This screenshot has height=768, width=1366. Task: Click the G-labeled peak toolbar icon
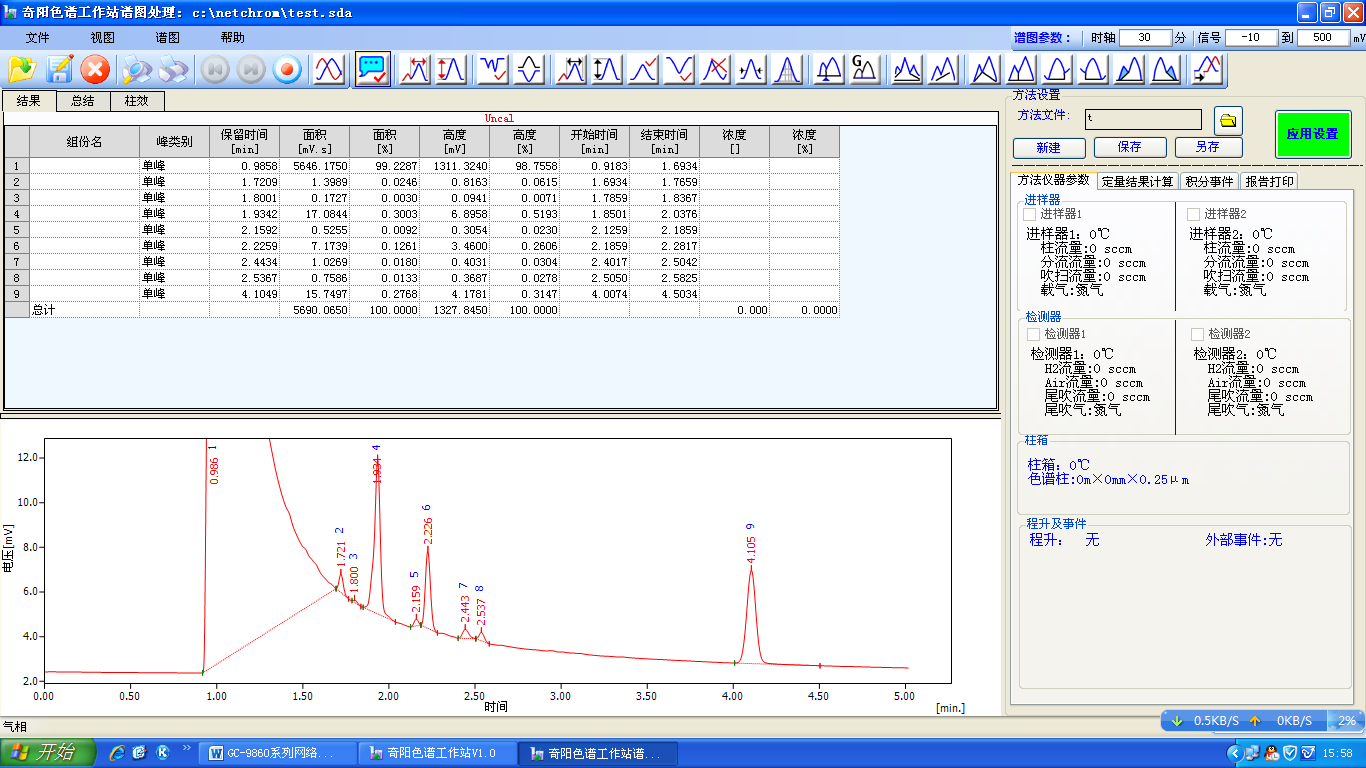[864, 69]
